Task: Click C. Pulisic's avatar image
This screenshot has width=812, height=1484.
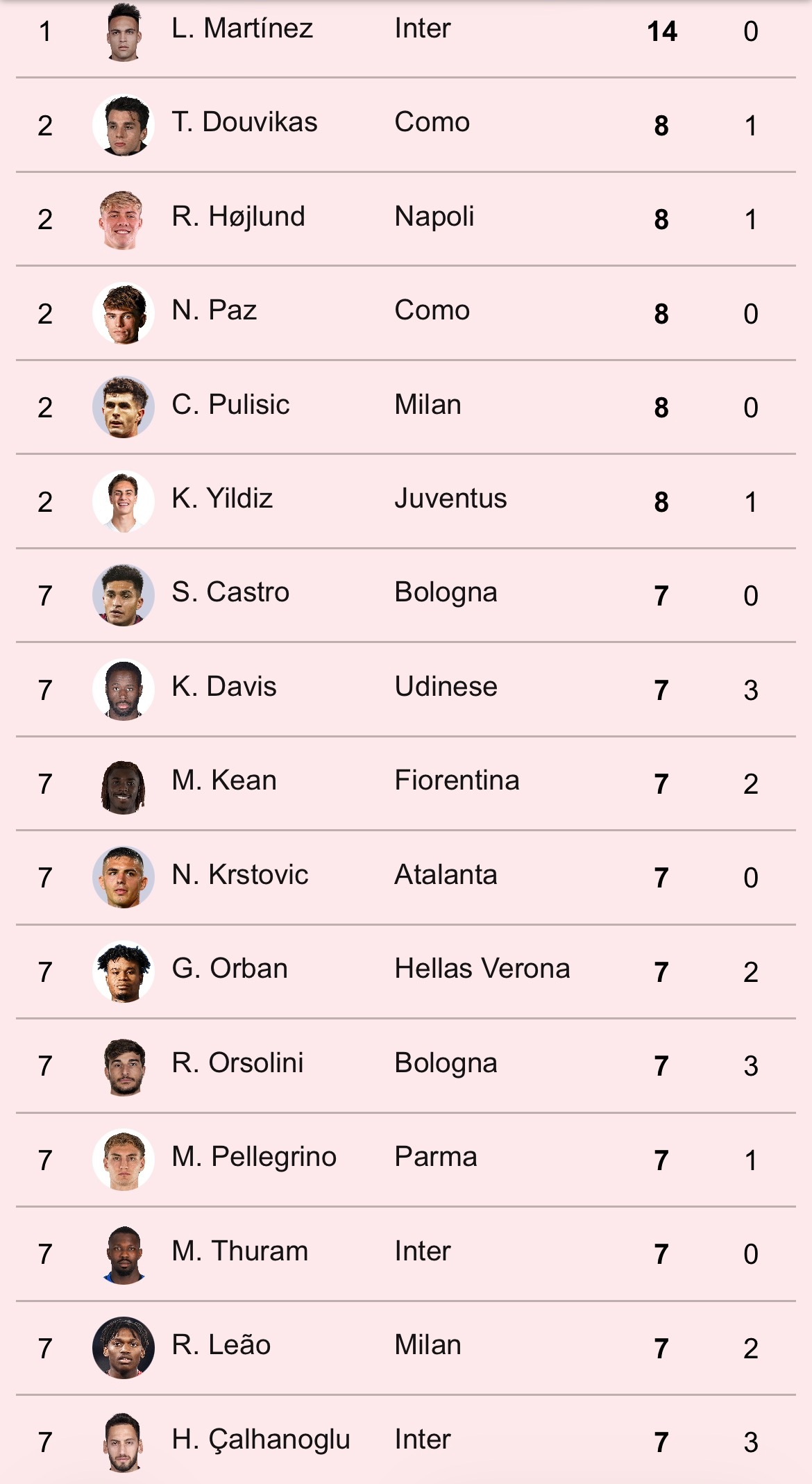Action: pos(124,408)
